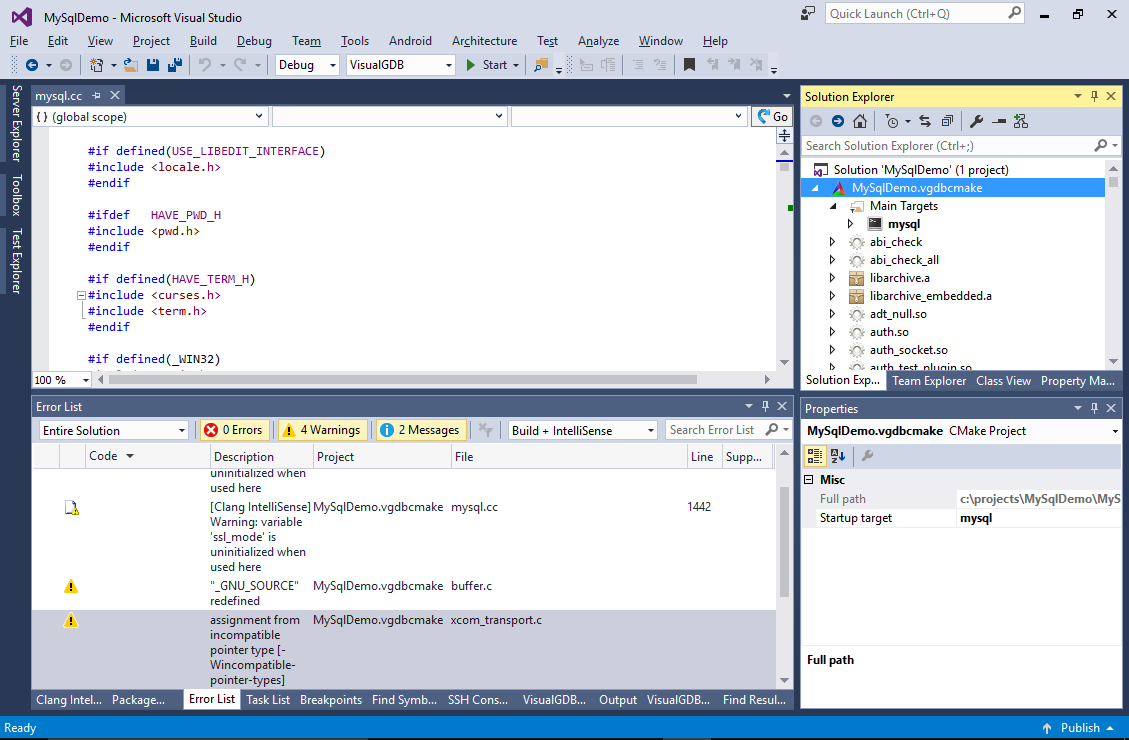Open the Toolbox side tab
This screenshot has height=740, width=1129.
click(x=16, y=195)
